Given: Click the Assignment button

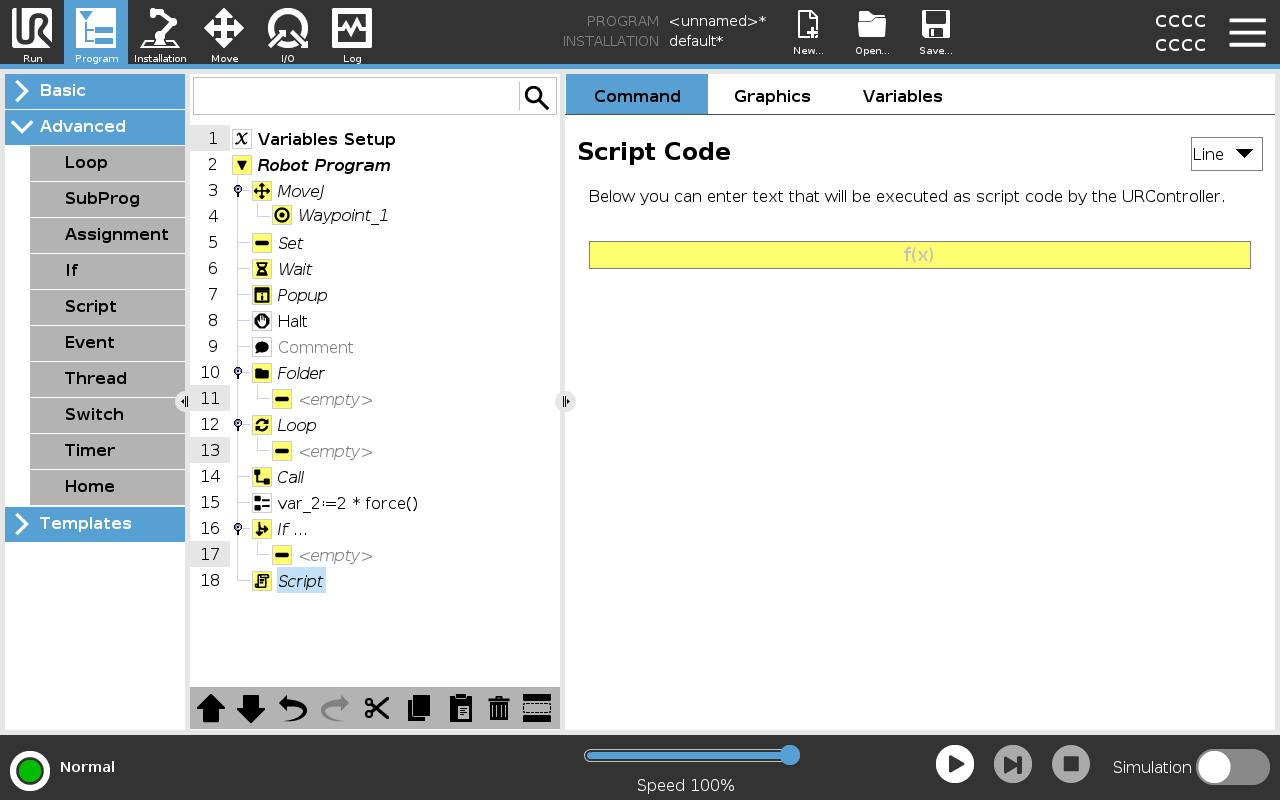Looking at the screenshot, I should [107, 235].
